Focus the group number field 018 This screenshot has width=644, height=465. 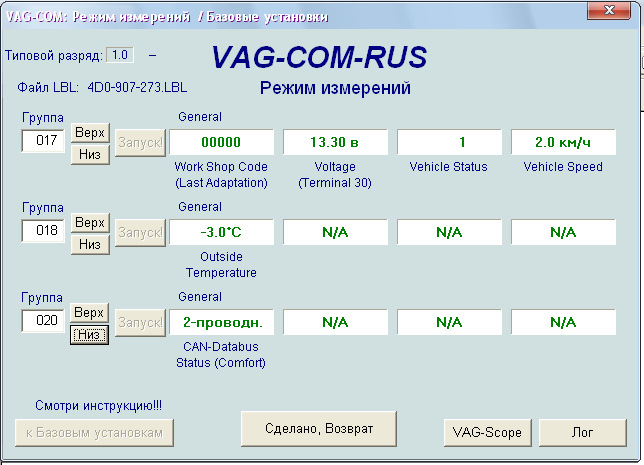43,230
